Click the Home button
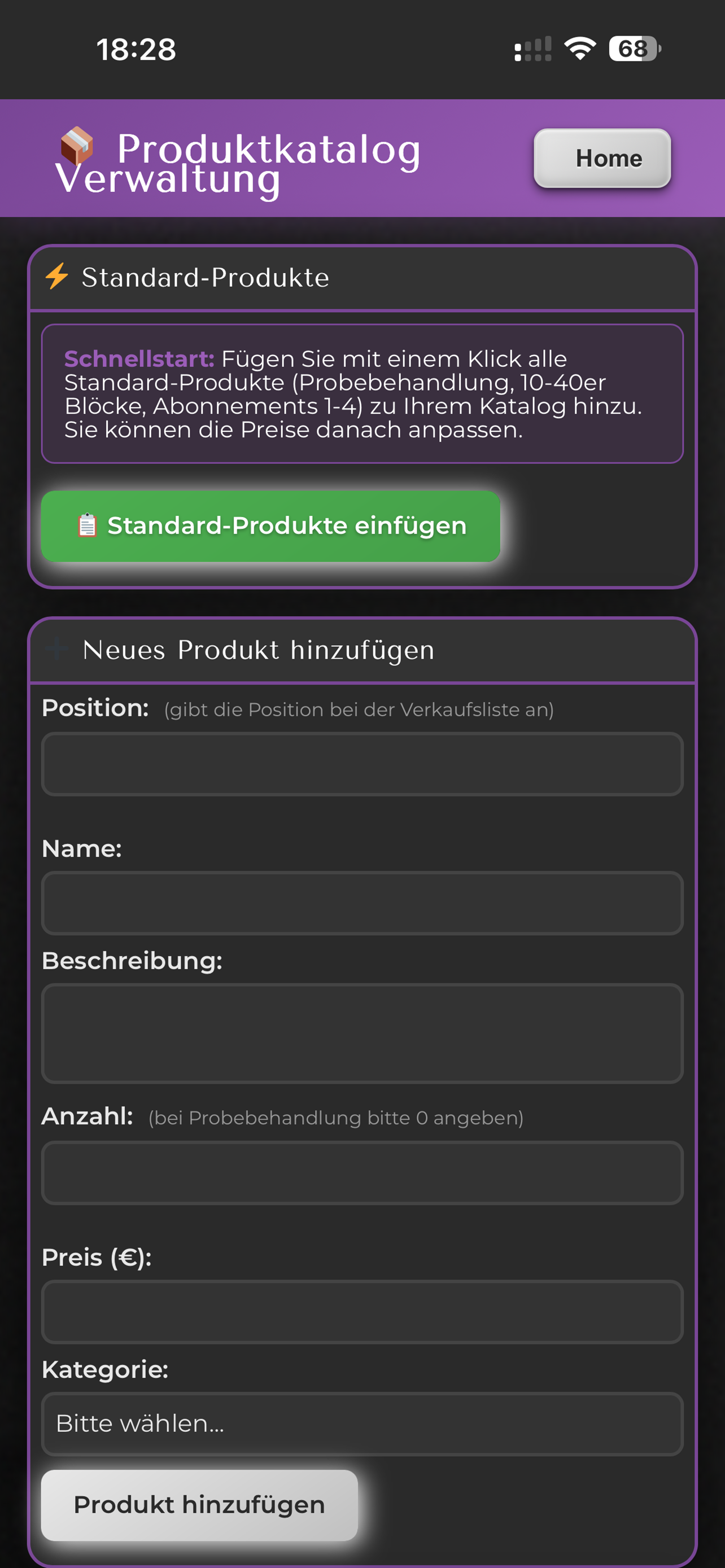725x1568 pixels. (x=602, y=159)
